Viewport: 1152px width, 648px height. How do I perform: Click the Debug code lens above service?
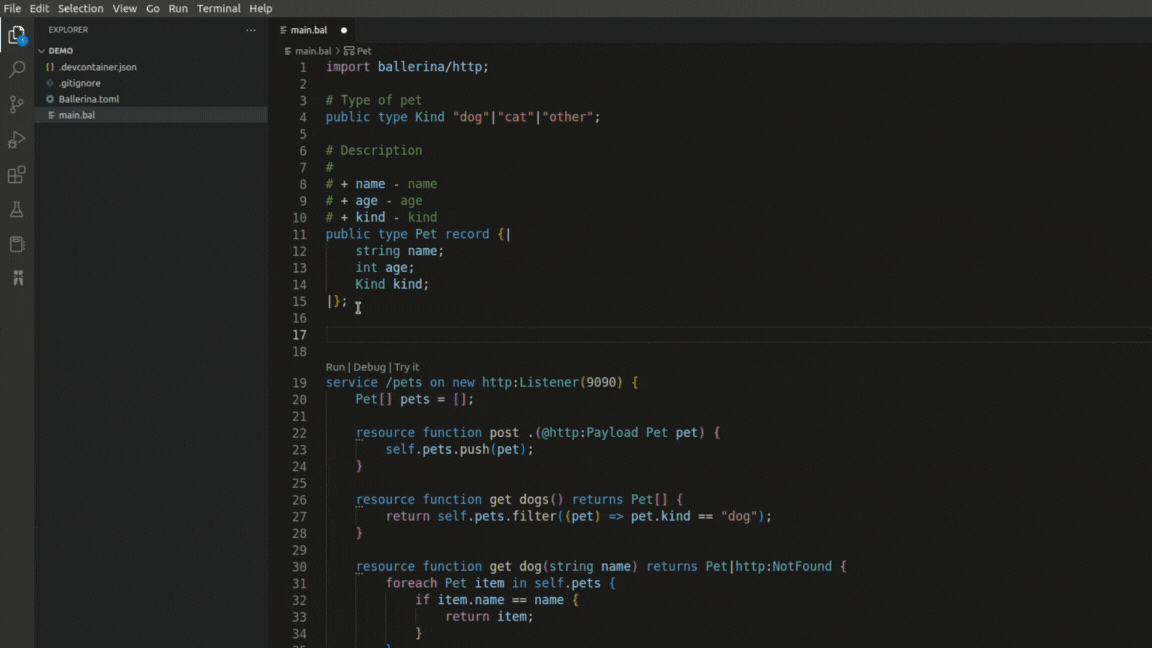[x=369, y=367]
